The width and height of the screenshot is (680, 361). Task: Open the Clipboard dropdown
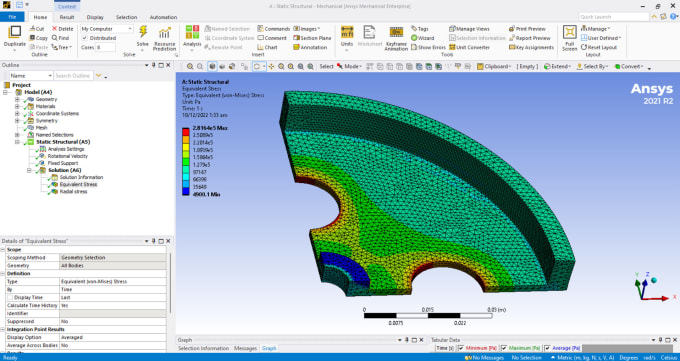[494, 66]
